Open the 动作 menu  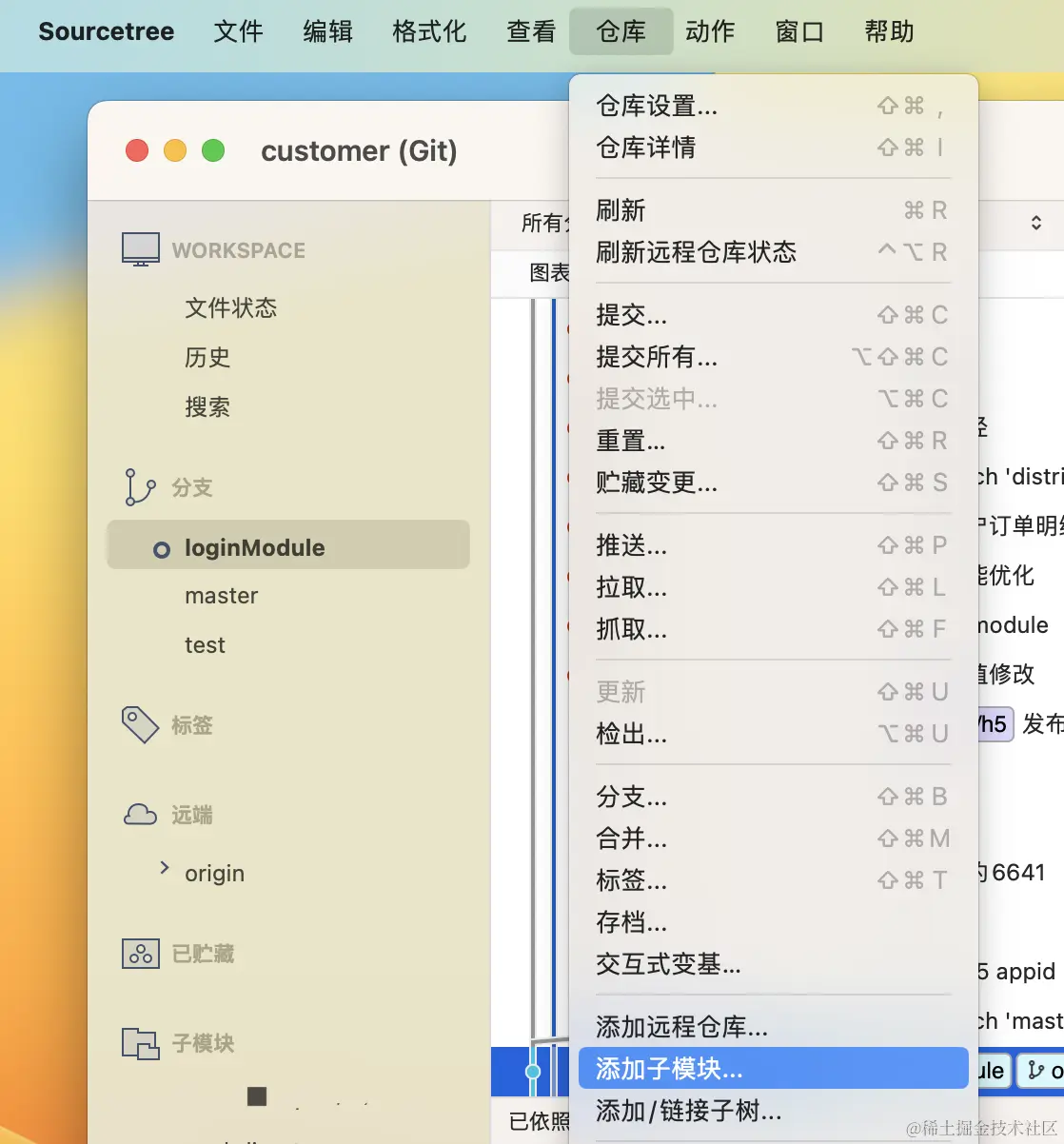click(x=710, y=31)
